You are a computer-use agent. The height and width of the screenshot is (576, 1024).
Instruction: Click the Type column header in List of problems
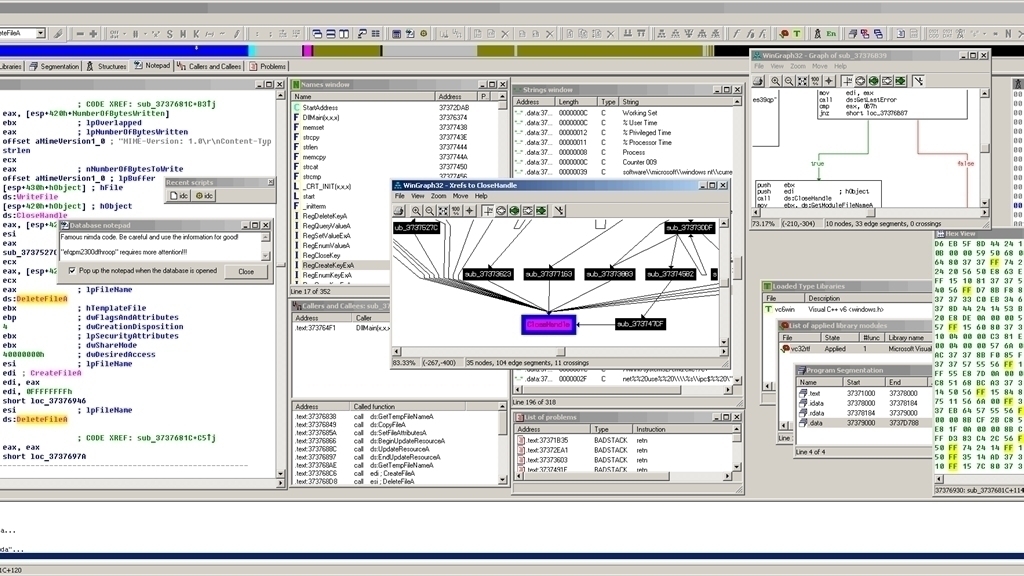[612, 429]
